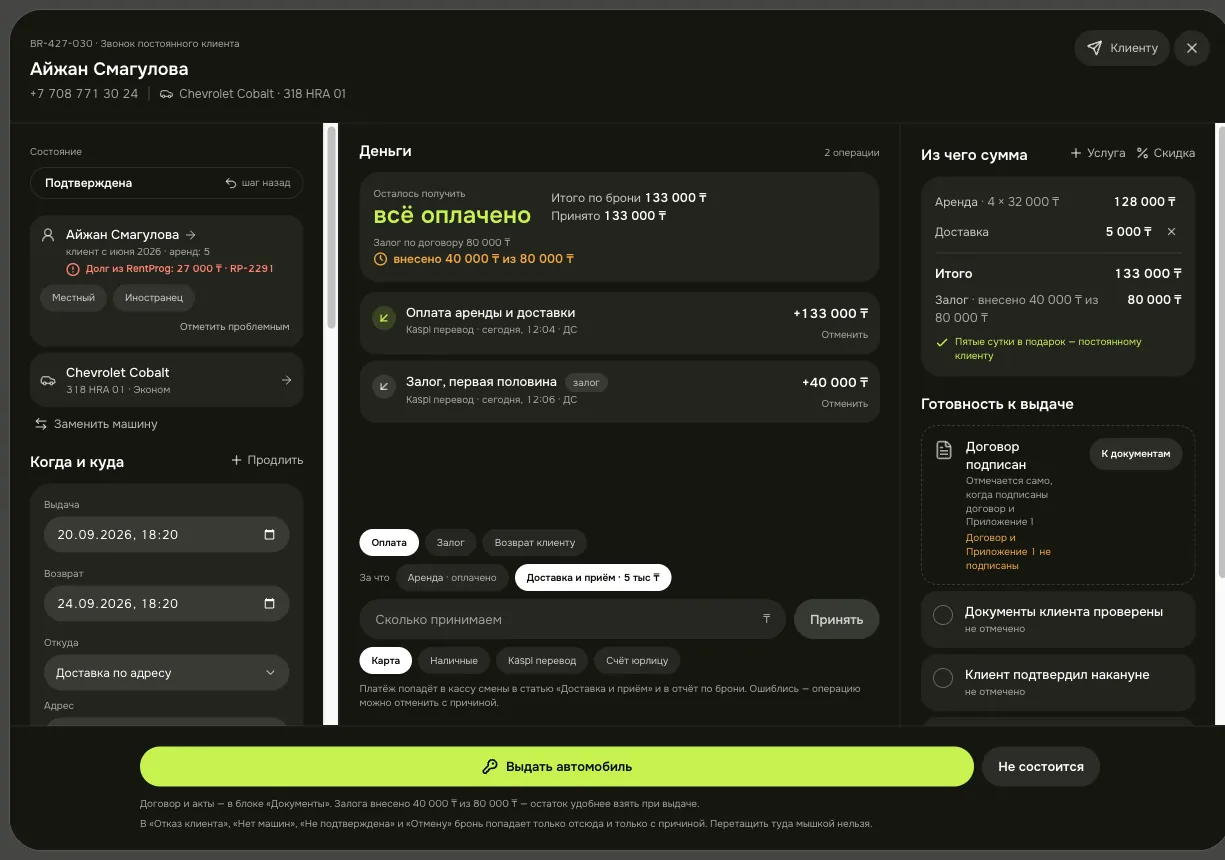Click checkmark icon beside Пятые сутки в подарок
Image resolution: width=1225 pixels, height=860 pixels.
(x=941, y=342)
